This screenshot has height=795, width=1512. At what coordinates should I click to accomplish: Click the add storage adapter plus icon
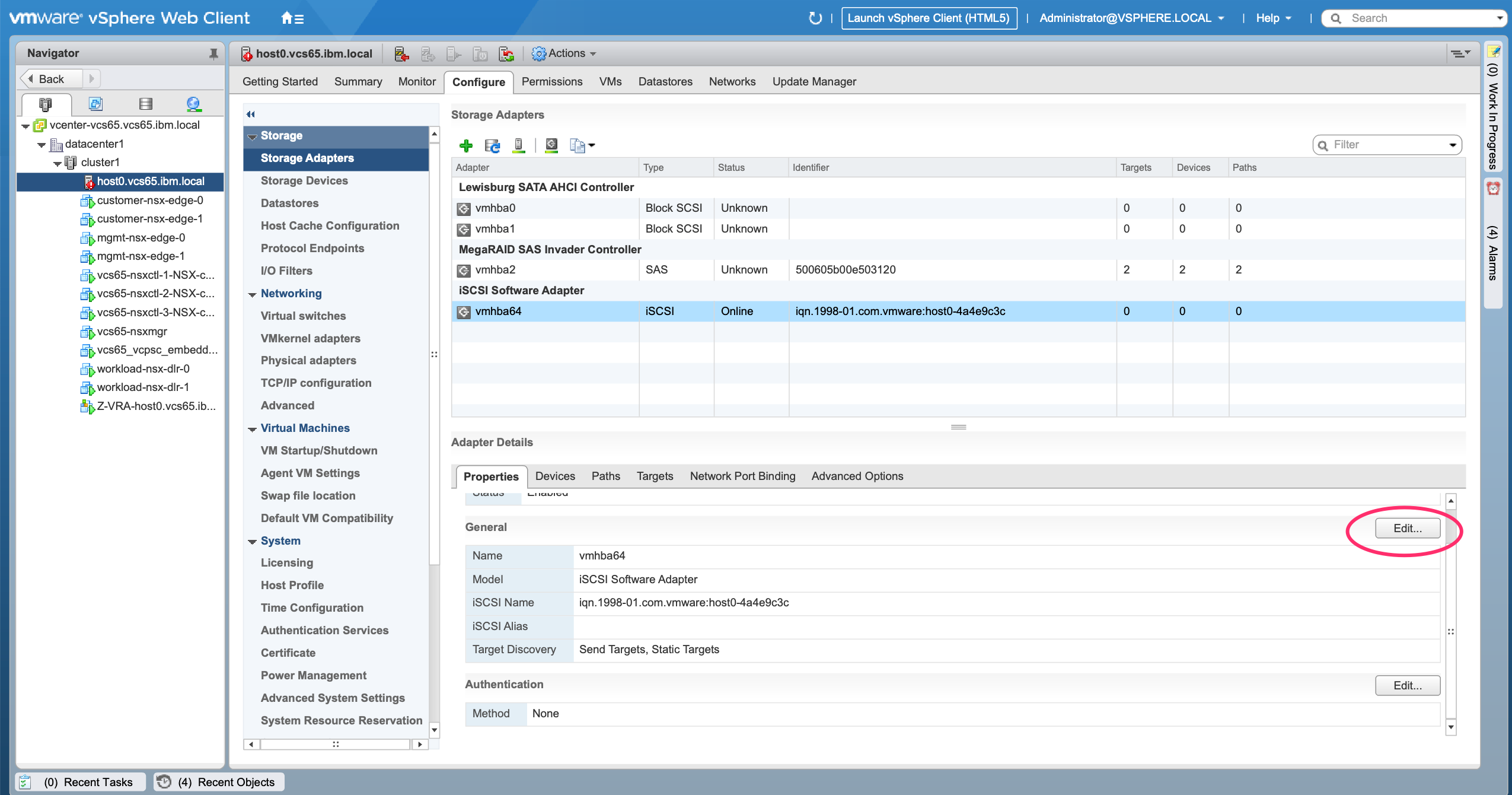[x=466, y=145]
